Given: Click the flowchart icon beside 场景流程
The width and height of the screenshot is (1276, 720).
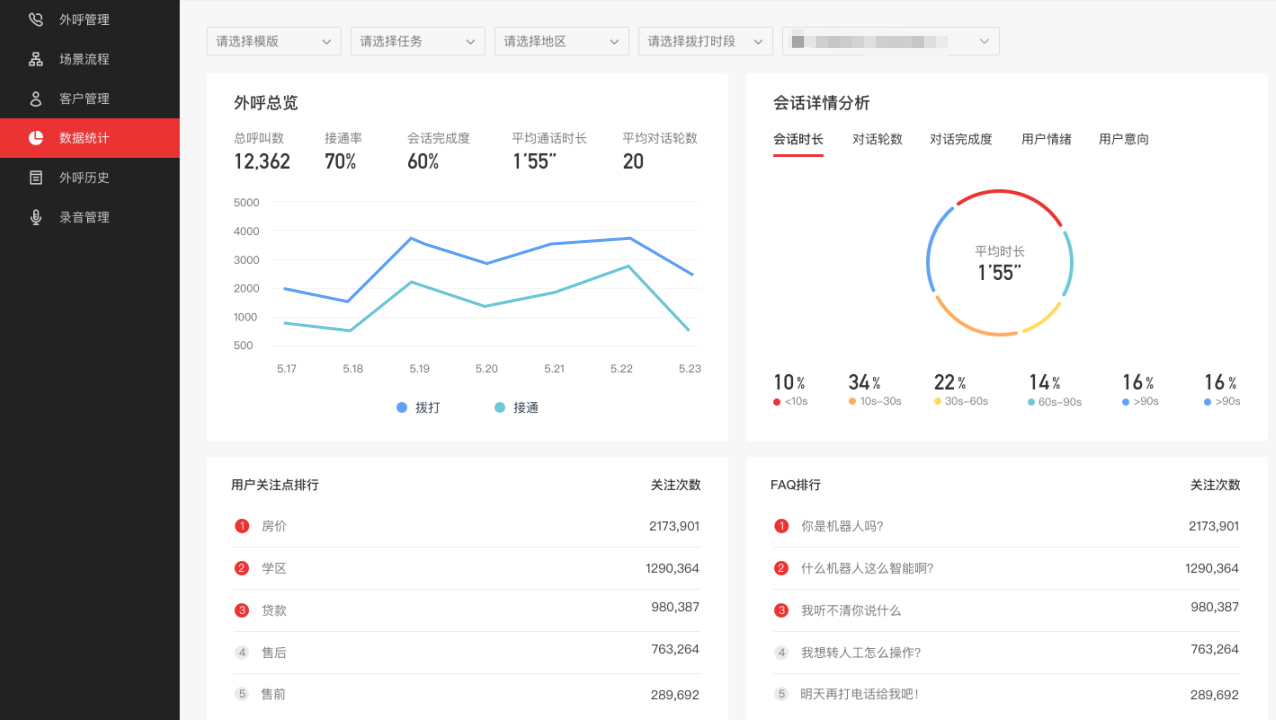Looking at the screenshot, I should tap(36, 59).
